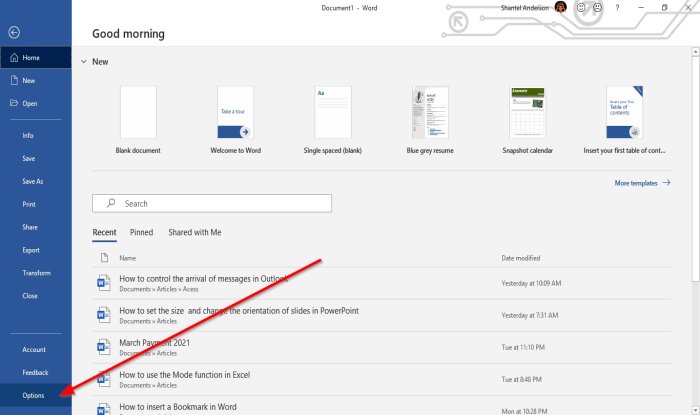Sort by the Date modified column header
Image resolution: width=700 pixels, height=415 pixels.
coord(521,258)
